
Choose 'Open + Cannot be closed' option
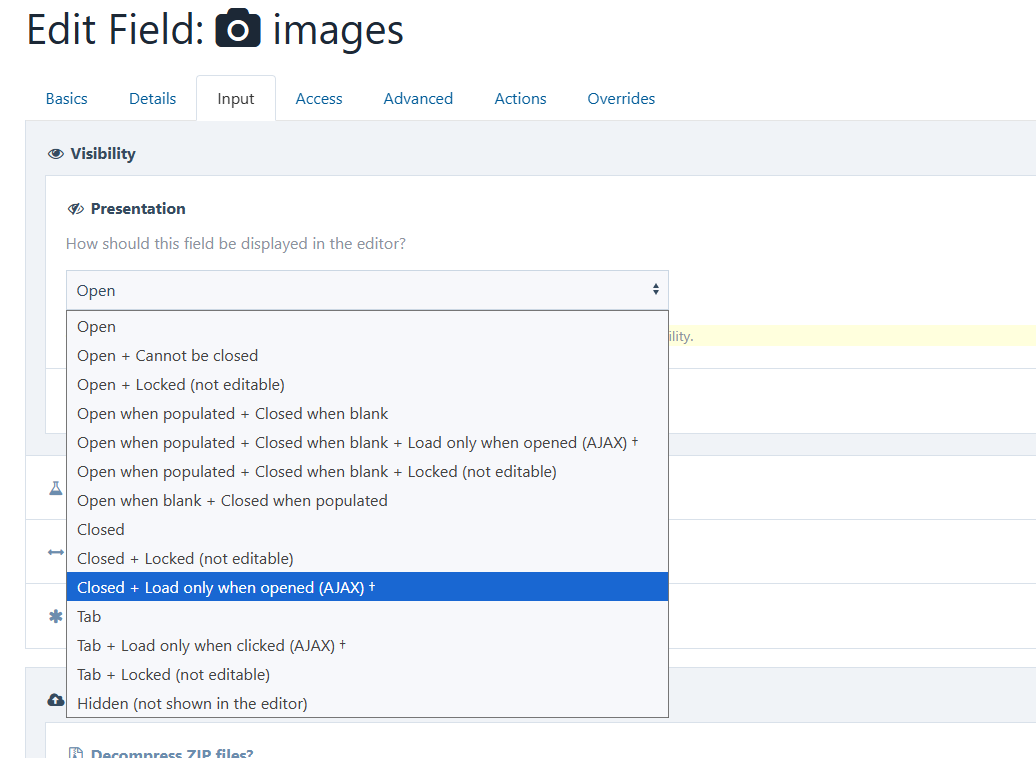[x=167, y=356]
